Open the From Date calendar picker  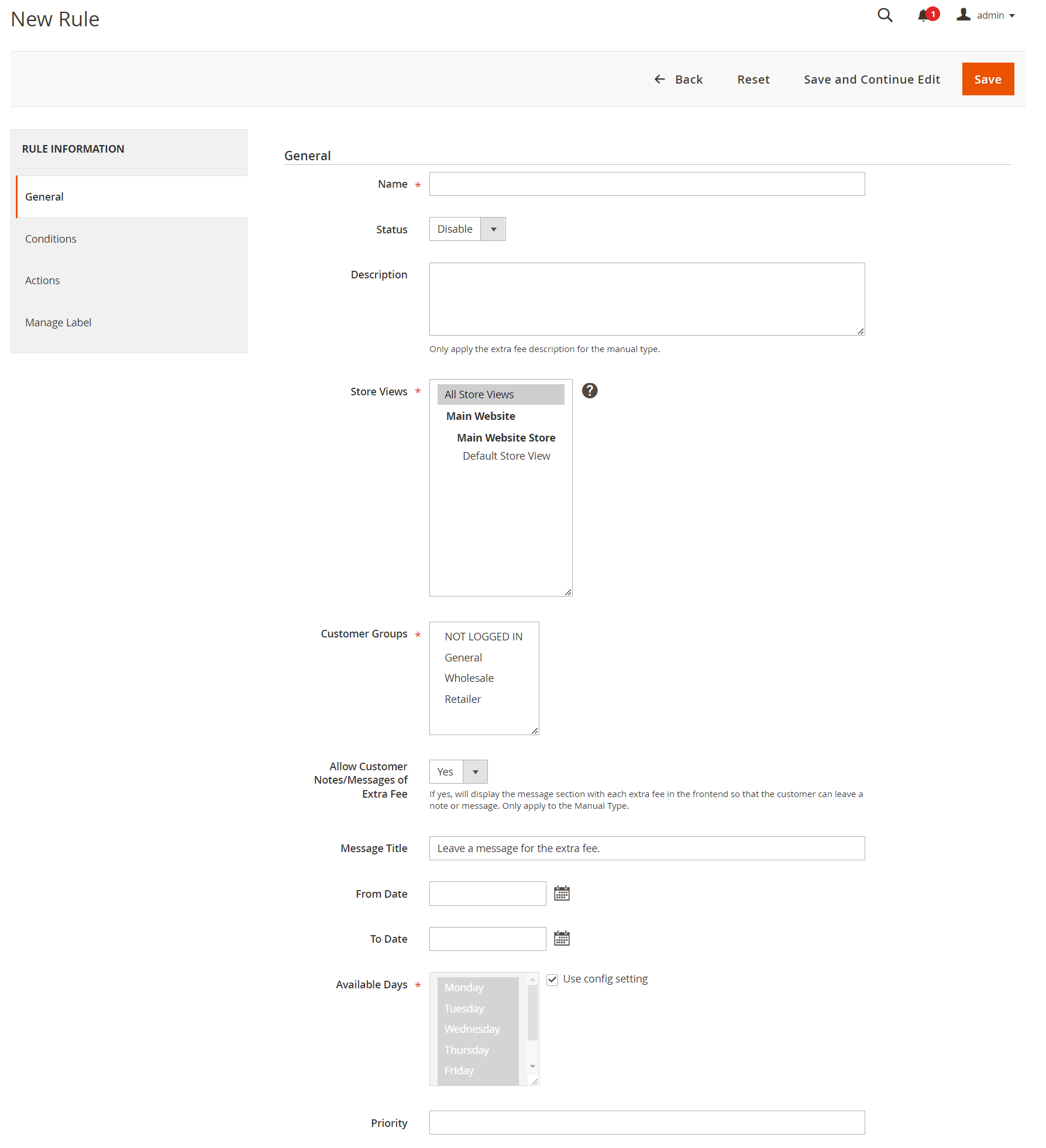pyautogui.click(x=562, y=893)
